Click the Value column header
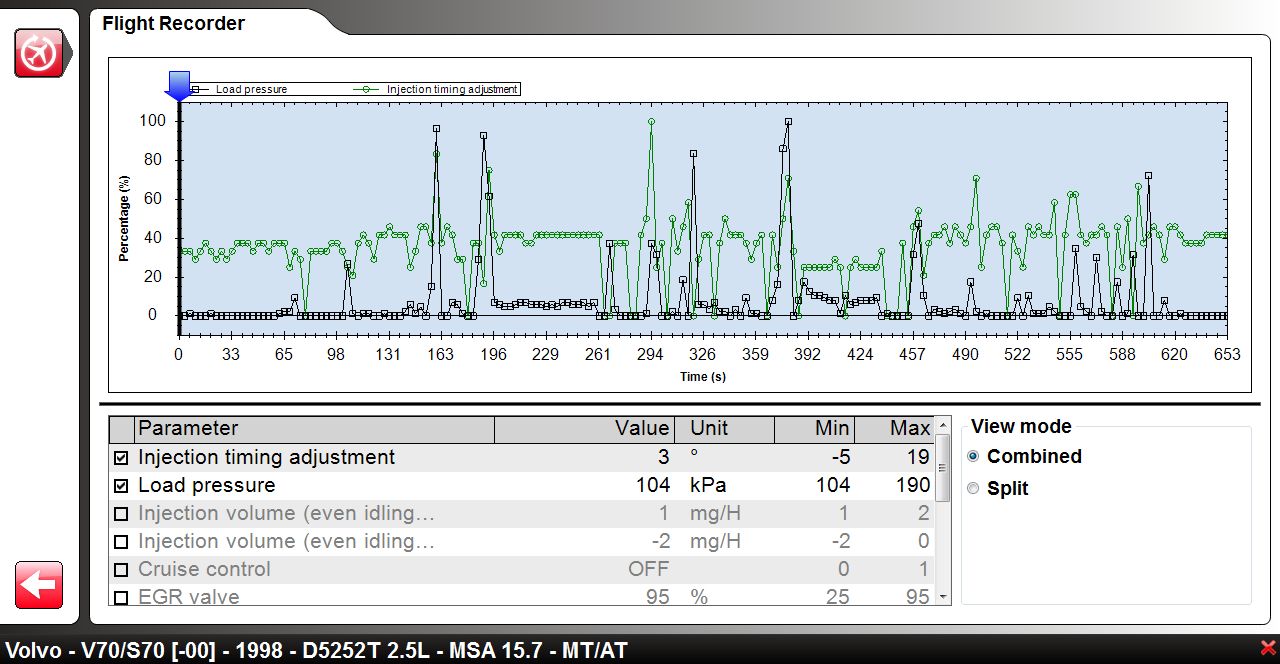The image size is (1280, 664). [584, 429]
